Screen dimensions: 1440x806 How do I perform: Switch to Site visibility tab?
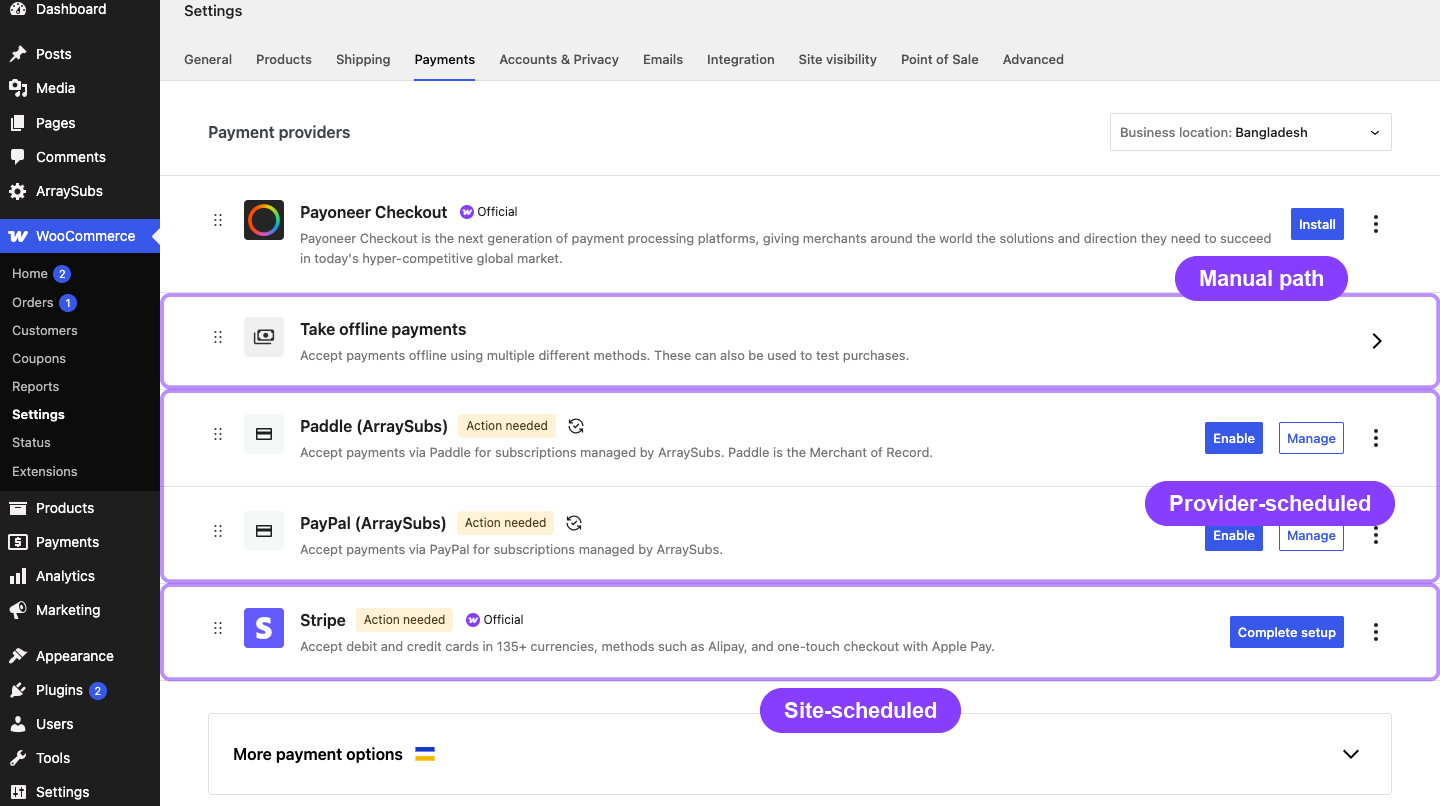pyautogui.click(x=838, y=59)
